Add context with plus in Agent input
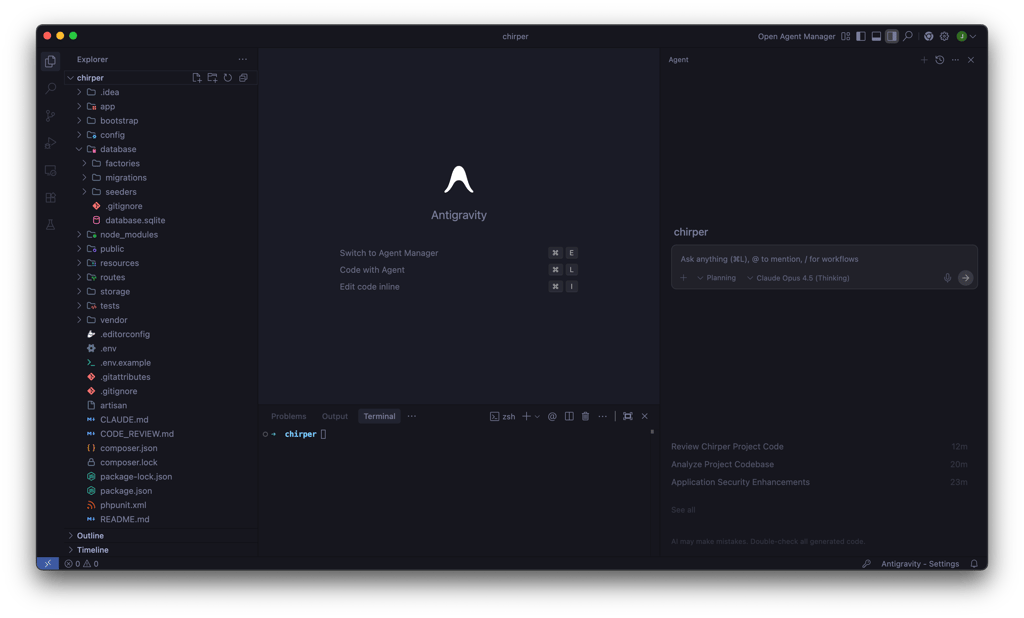This screenshot has width=1024, height=618. (683, 278)
